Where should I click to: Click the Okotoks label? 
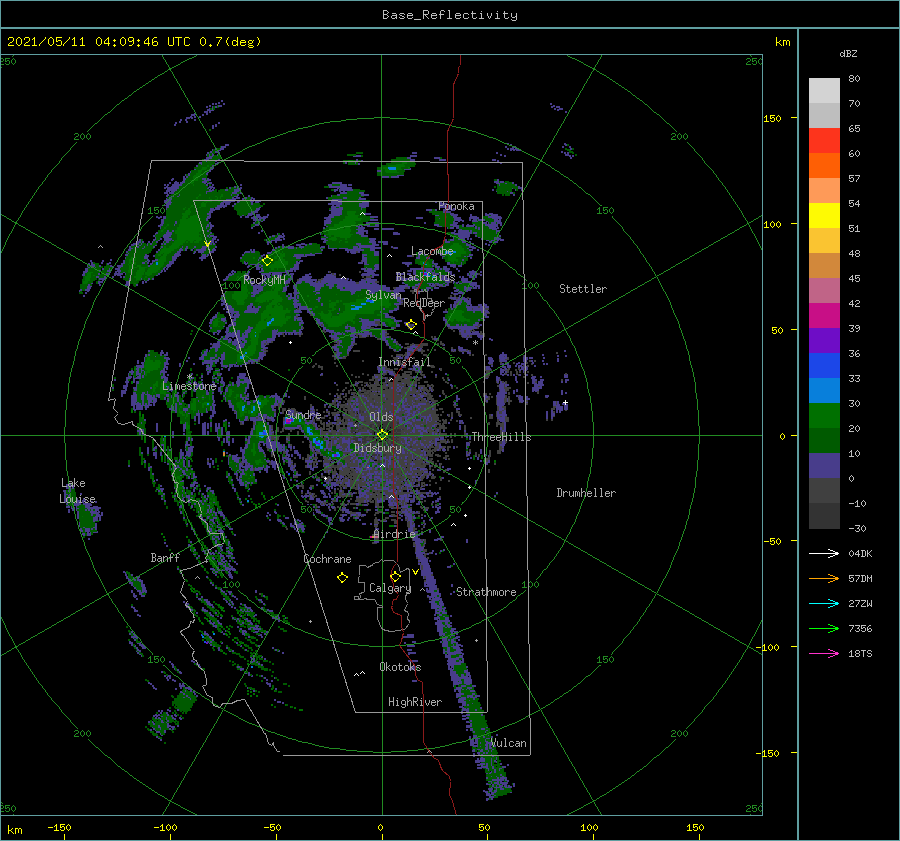point(400,667)
